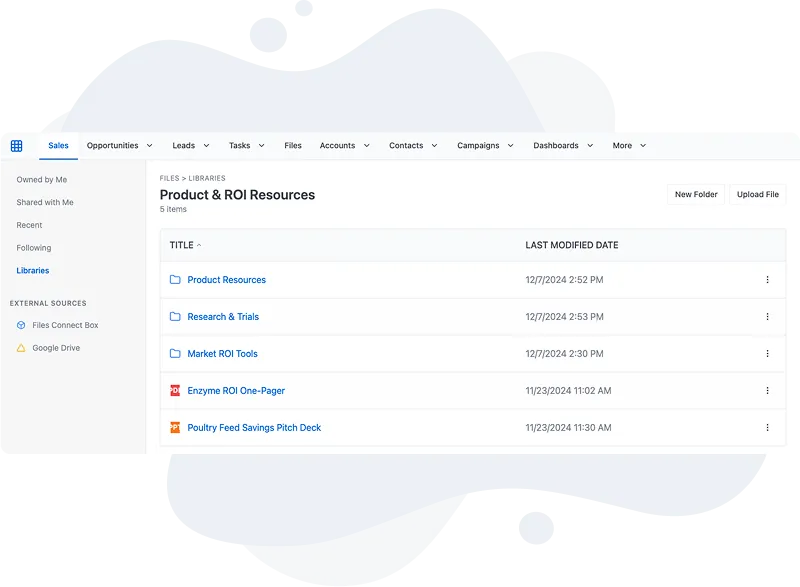Open row actions for Market ROI Tools
Viewport: 800px width, 587px height.
click(x=767, y=354)
